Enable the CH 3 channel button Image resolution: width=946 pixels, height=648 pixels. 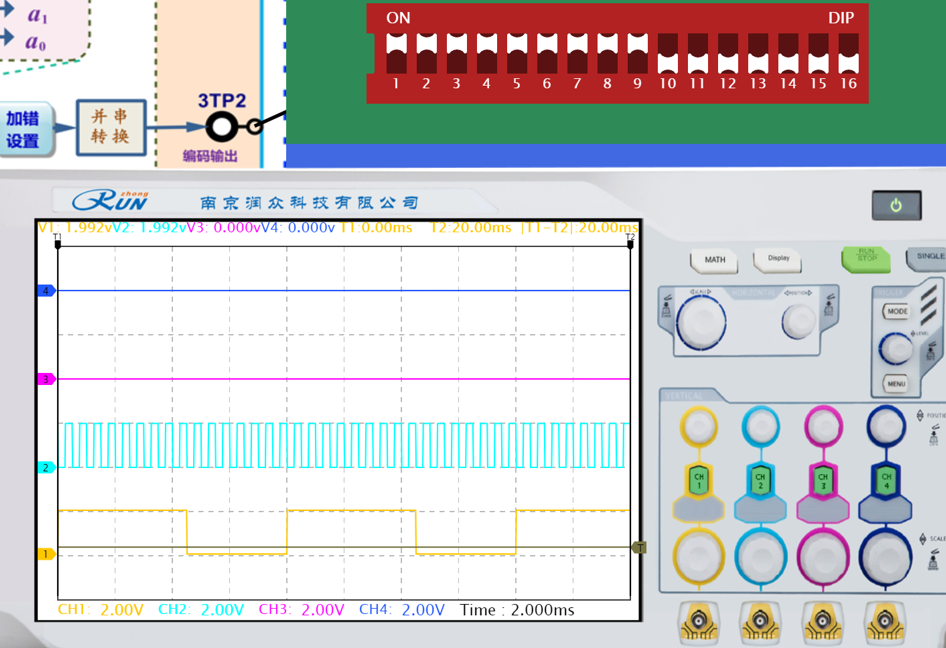[822, 480]
